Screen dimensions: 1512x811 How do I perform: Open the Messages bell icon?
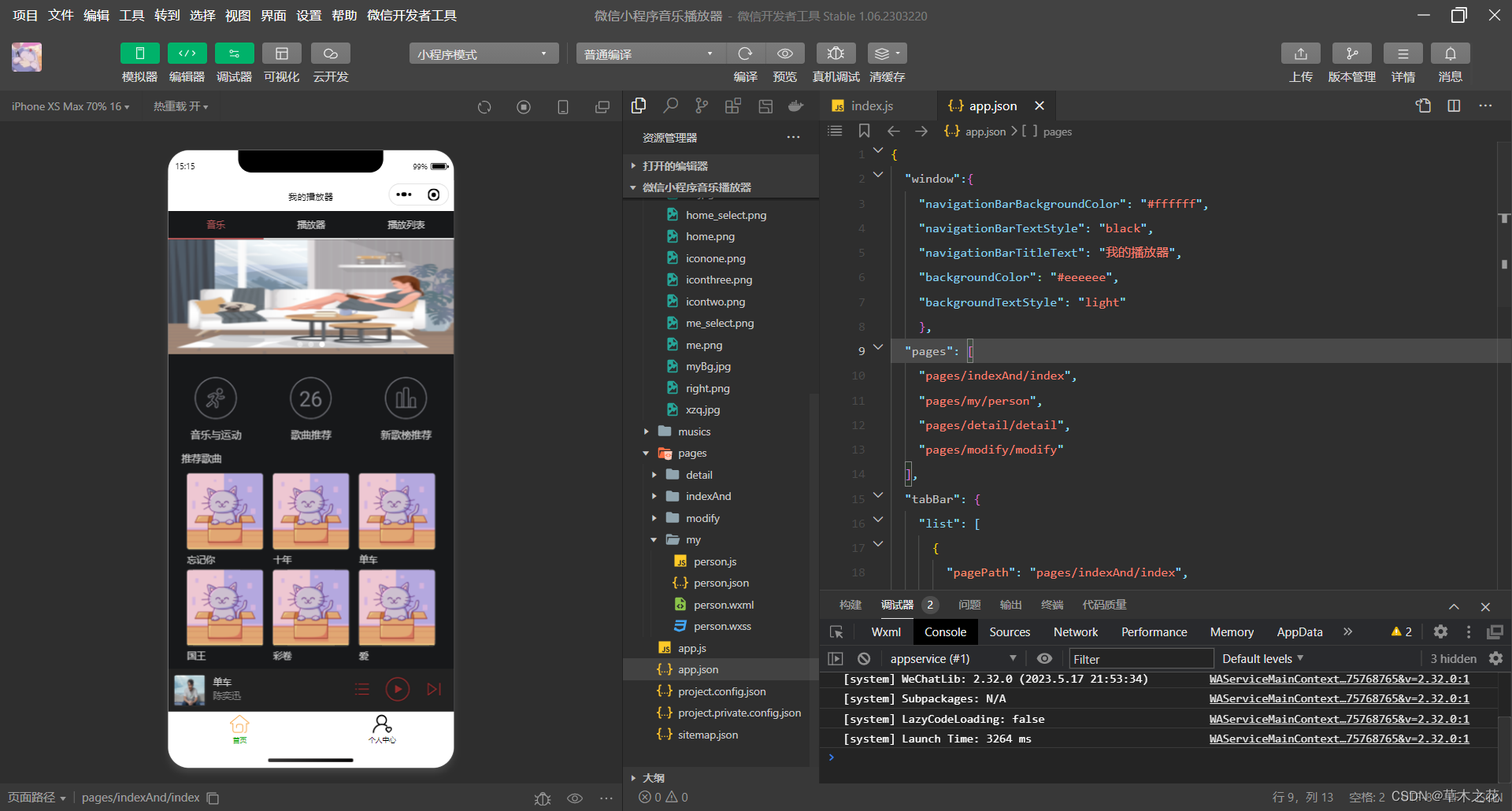[1450, 54]
